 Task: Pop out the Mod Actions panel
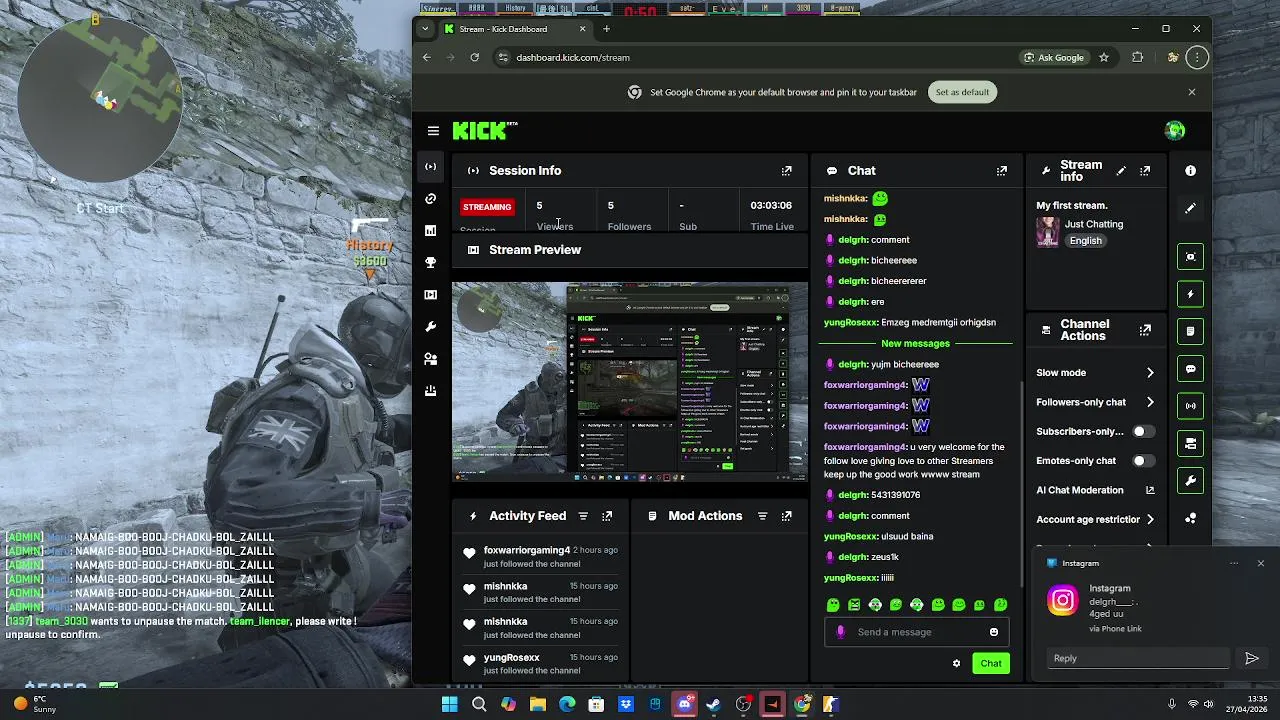click(x=787, y=516)
